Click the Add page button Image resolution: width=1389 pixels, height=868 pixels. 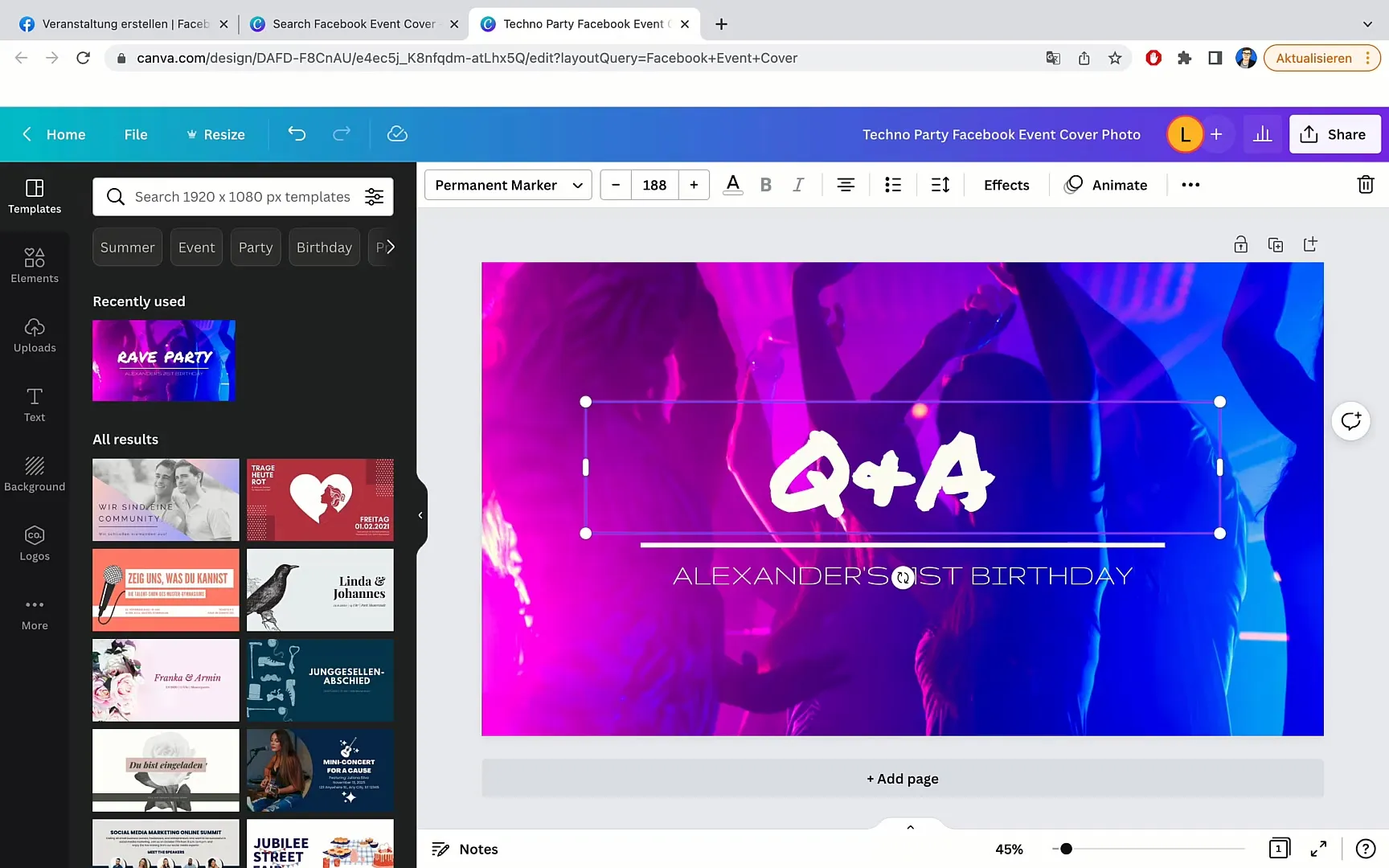tap(902, 779)
